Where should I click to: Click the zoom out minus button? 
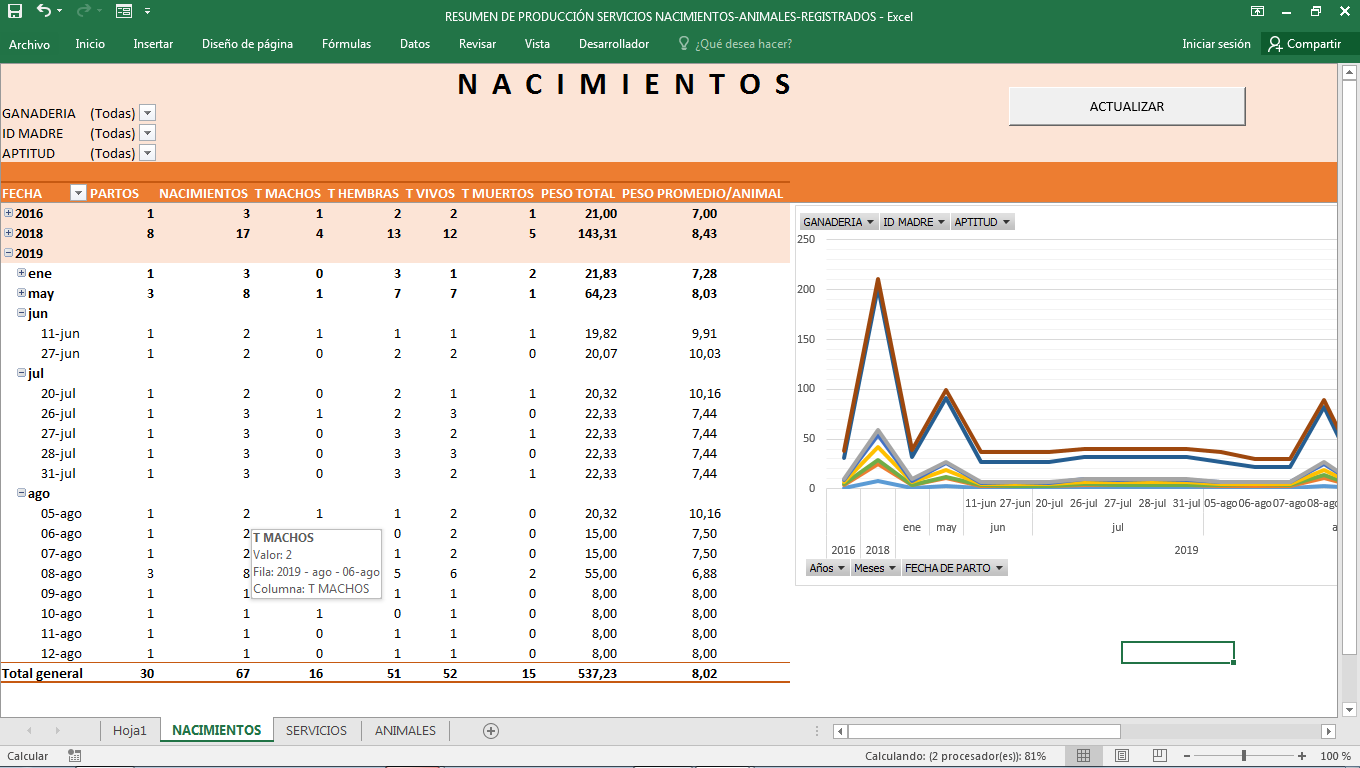(x=1186, y=756)
